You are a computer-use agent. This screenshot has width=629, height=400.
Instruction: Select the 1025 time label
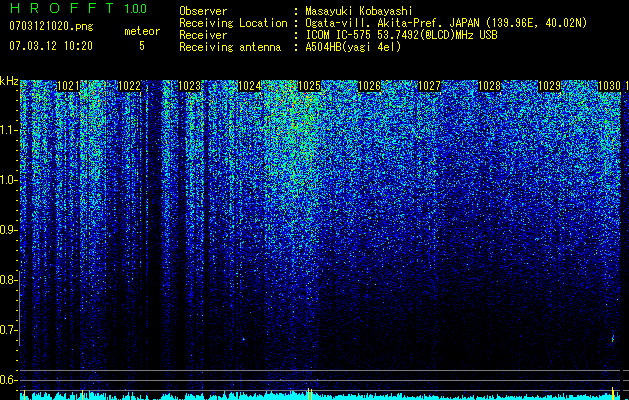[x=309, y=86]
